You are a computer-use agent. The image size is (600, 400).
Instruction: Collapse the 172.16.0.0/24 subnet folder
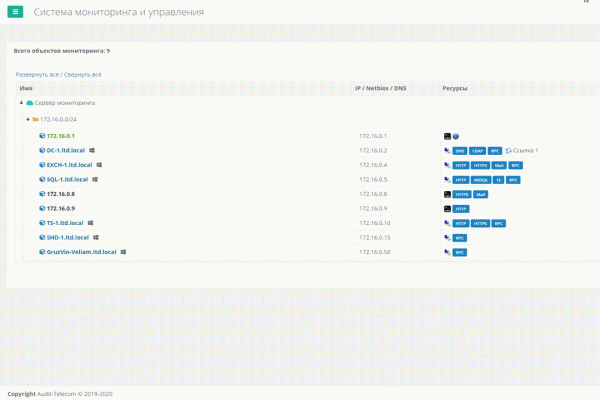pyautogui.click(x=28, y=119)
